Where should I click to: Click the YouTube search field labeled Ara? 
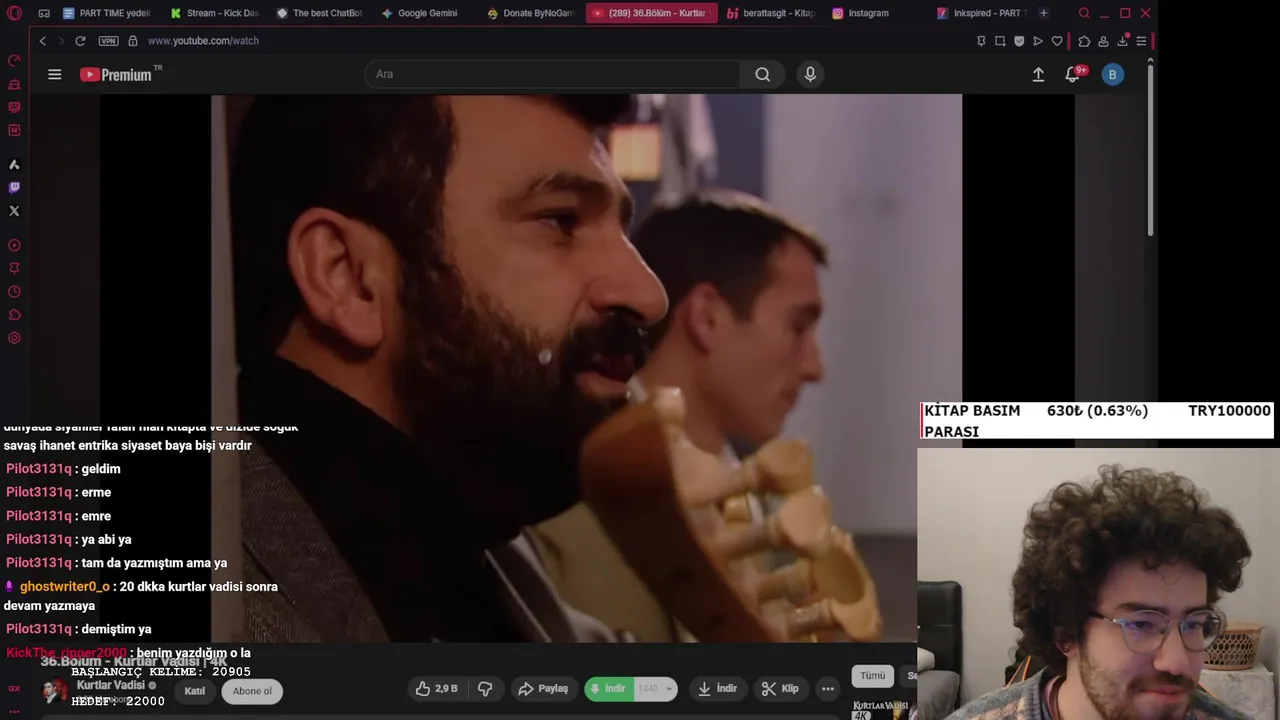tap(553, 74)
